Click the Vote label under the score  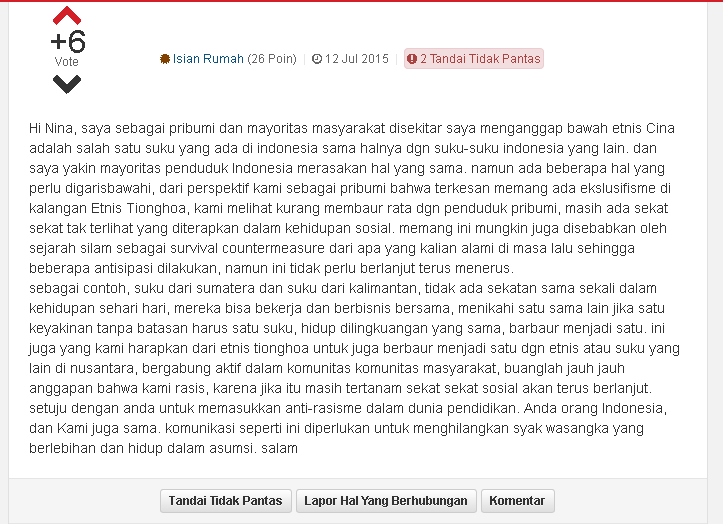click(x=66, y=62)
